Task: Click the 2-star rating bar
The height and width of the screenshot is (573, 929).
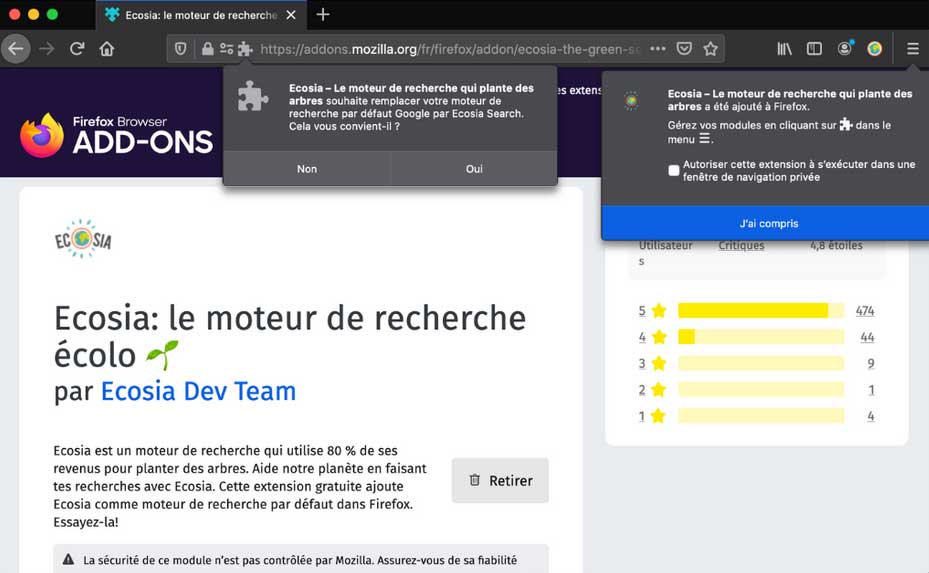Action: pos(761,390)
